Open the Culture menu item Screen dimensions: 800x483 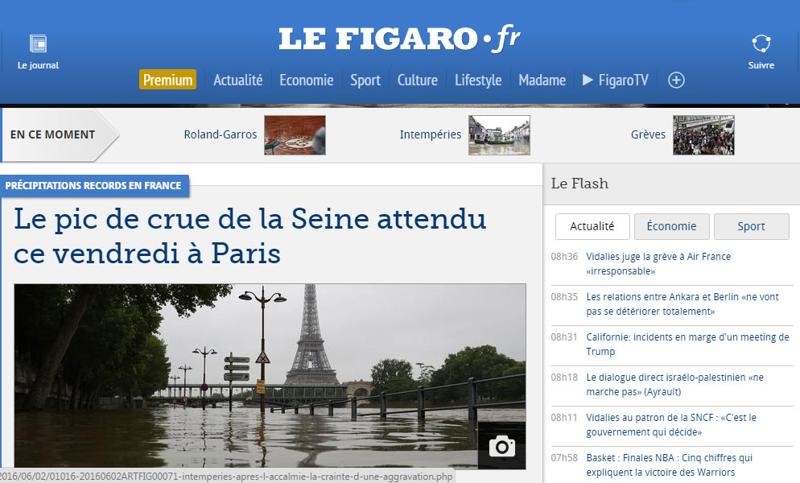tap(417, 80)
